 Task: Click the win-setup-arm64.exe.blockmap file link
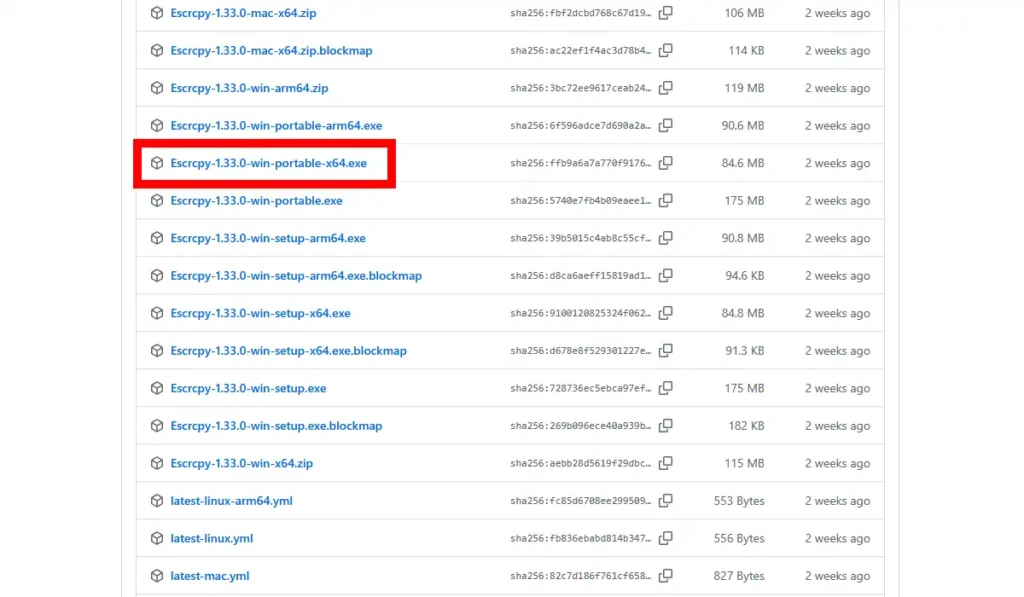pos(296,276)
